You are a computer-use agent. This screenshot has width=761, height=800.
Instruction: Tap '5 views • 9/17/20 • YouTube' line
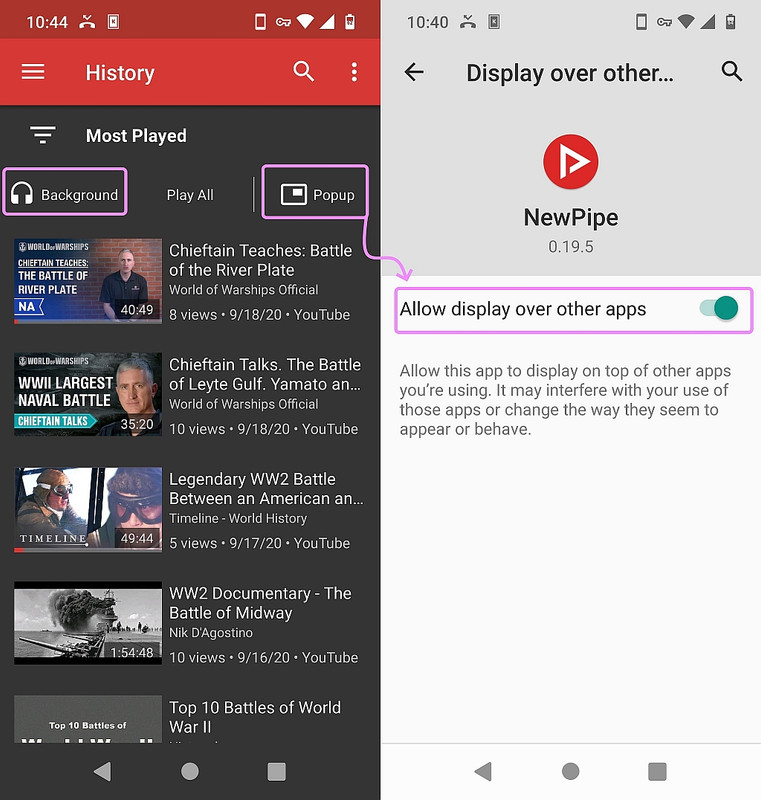(260, 543)
